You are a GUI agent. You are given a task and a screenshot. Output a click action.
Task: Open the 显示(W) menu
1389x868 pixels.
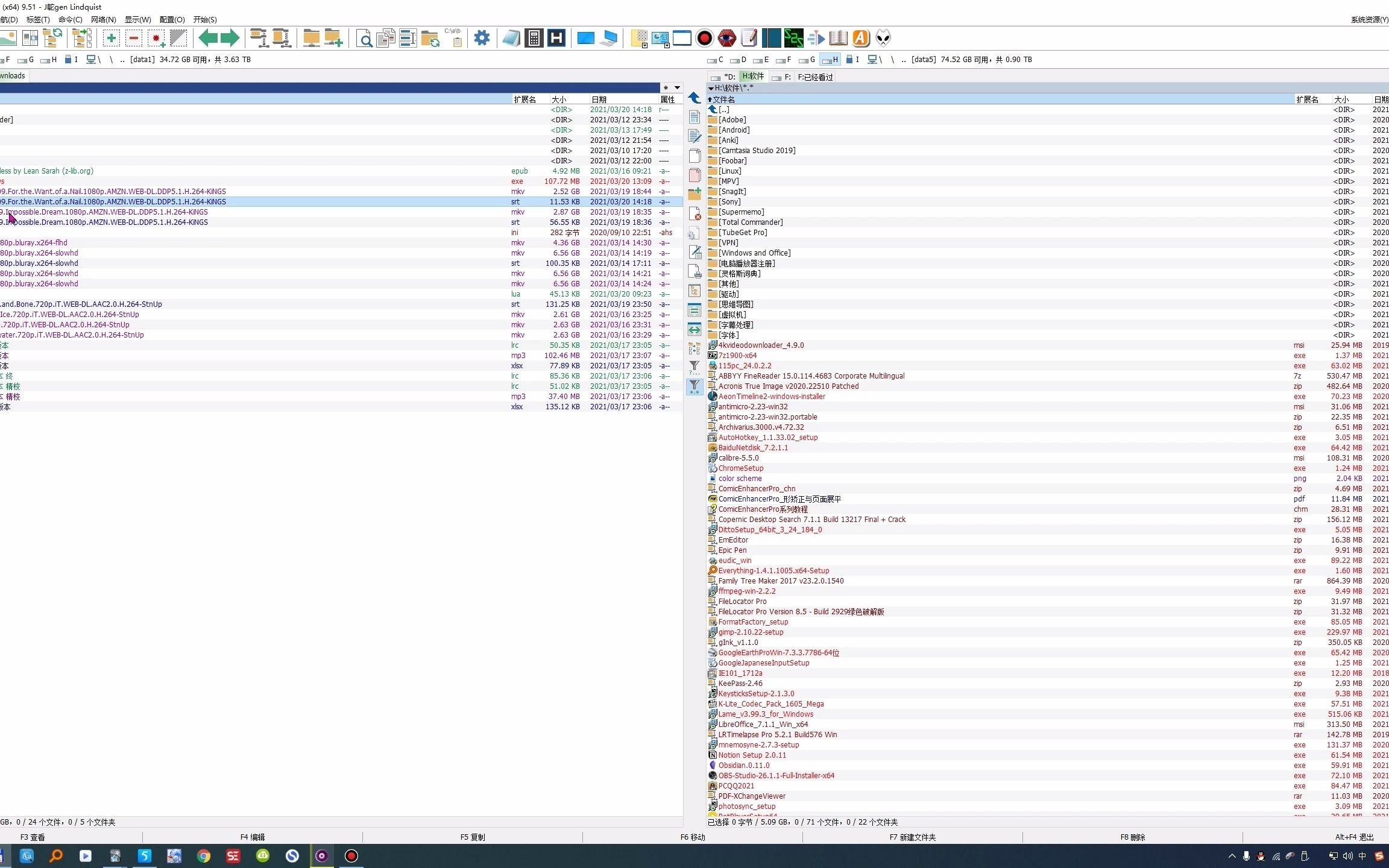[137, 20]
